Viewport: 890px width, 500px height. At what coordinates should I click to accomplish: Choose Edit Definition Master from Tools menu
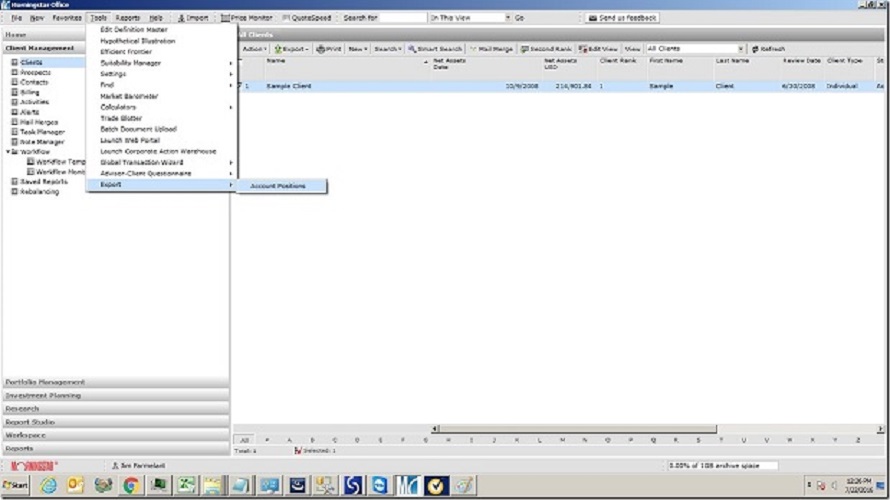[134, 30]
